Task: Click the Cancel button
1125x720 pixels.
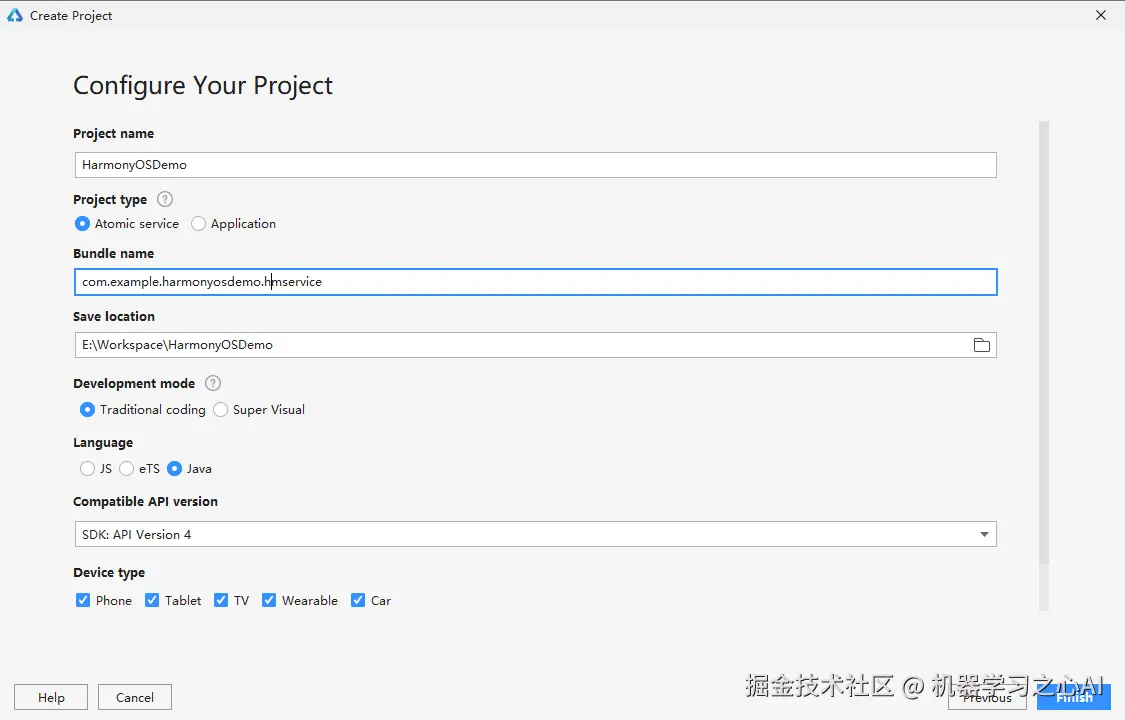Action: click(135, 697)
